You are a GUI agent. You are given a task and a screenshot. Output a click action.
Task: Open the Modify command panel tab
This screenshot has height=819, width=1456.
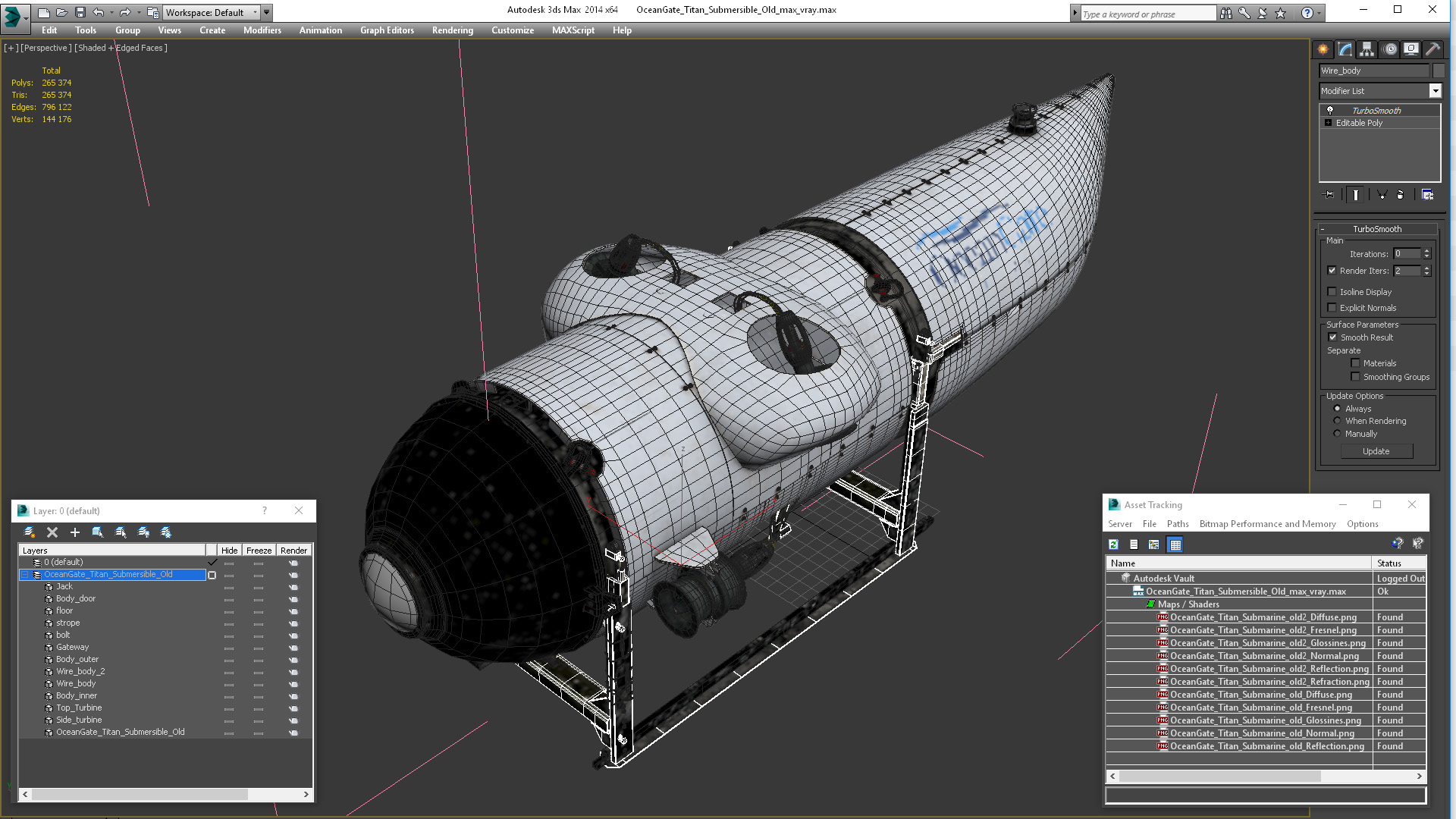(x=1345, y=49)
